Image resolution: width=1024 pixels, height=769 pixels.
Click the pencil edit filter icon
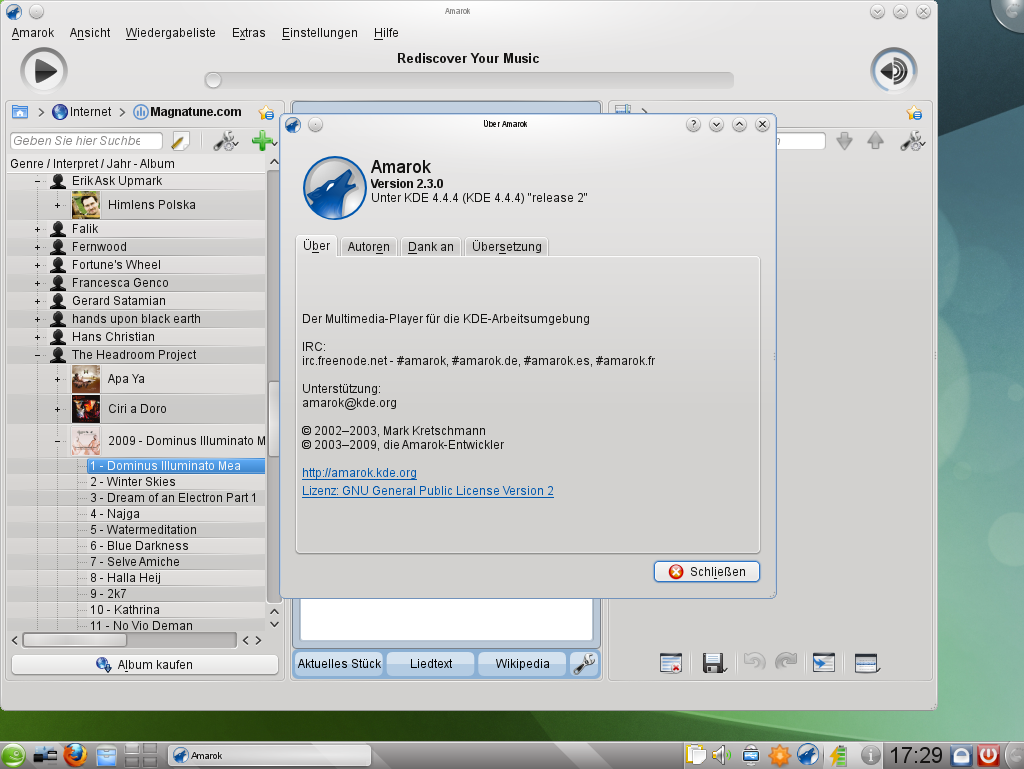pyautogui.click(x=181, y=141)
